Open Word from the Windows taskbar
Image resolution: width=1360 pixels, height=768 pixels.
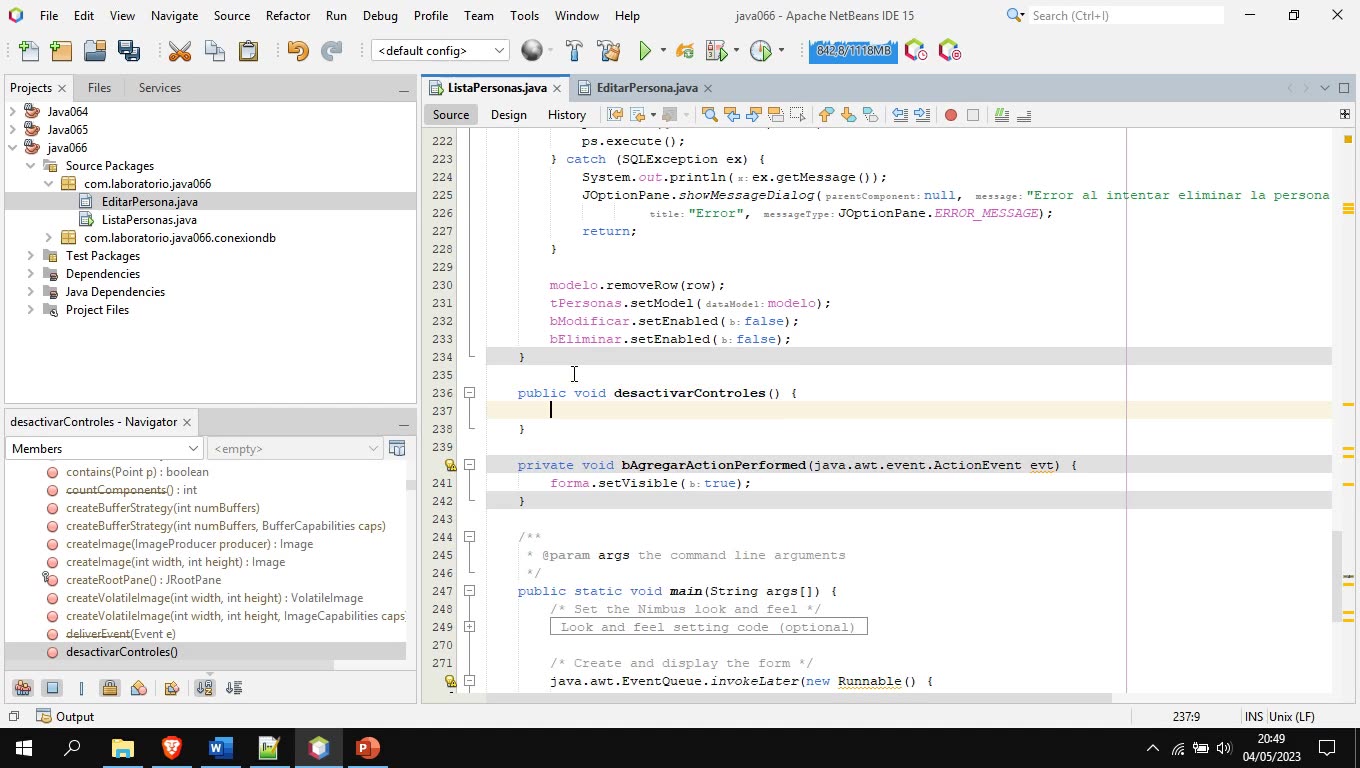point(220,748)
